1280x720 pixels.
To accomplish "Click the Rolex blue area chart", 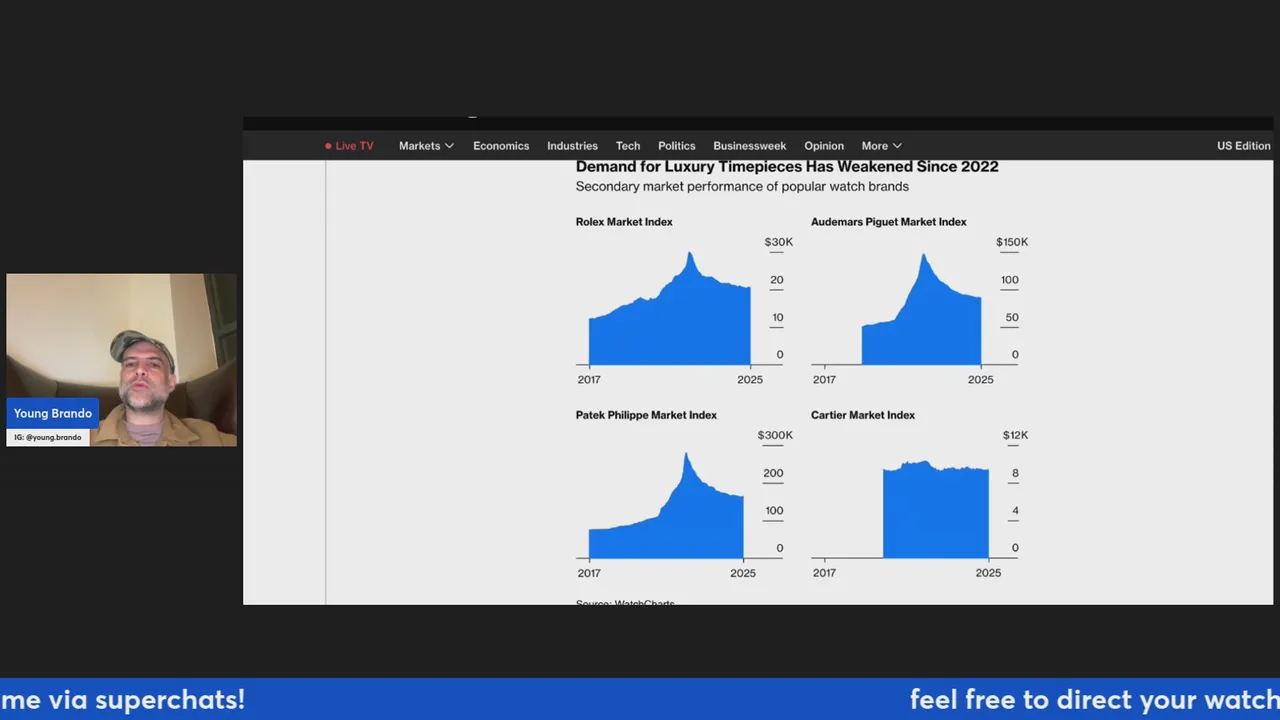I will [x=670, y=320].
